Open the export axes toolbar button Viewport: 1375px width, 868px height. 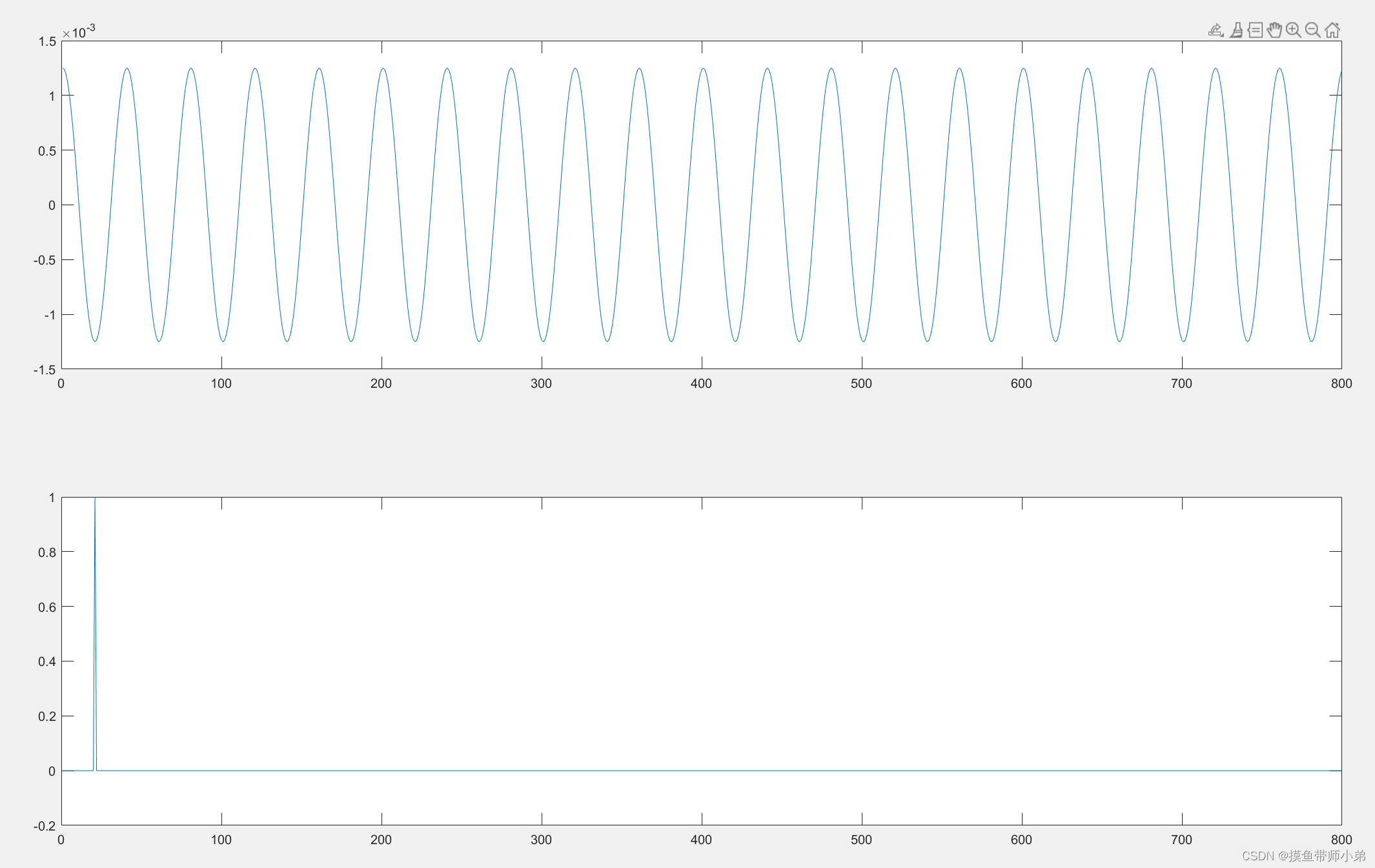tap(1216, 30)
